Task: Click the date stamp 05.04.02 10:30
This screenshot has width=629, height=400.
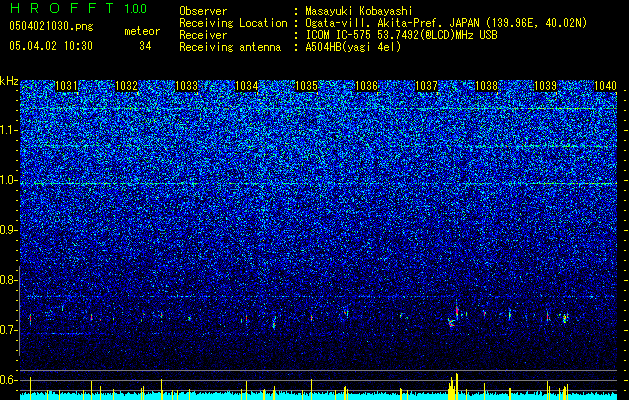Action: [51, 46]
